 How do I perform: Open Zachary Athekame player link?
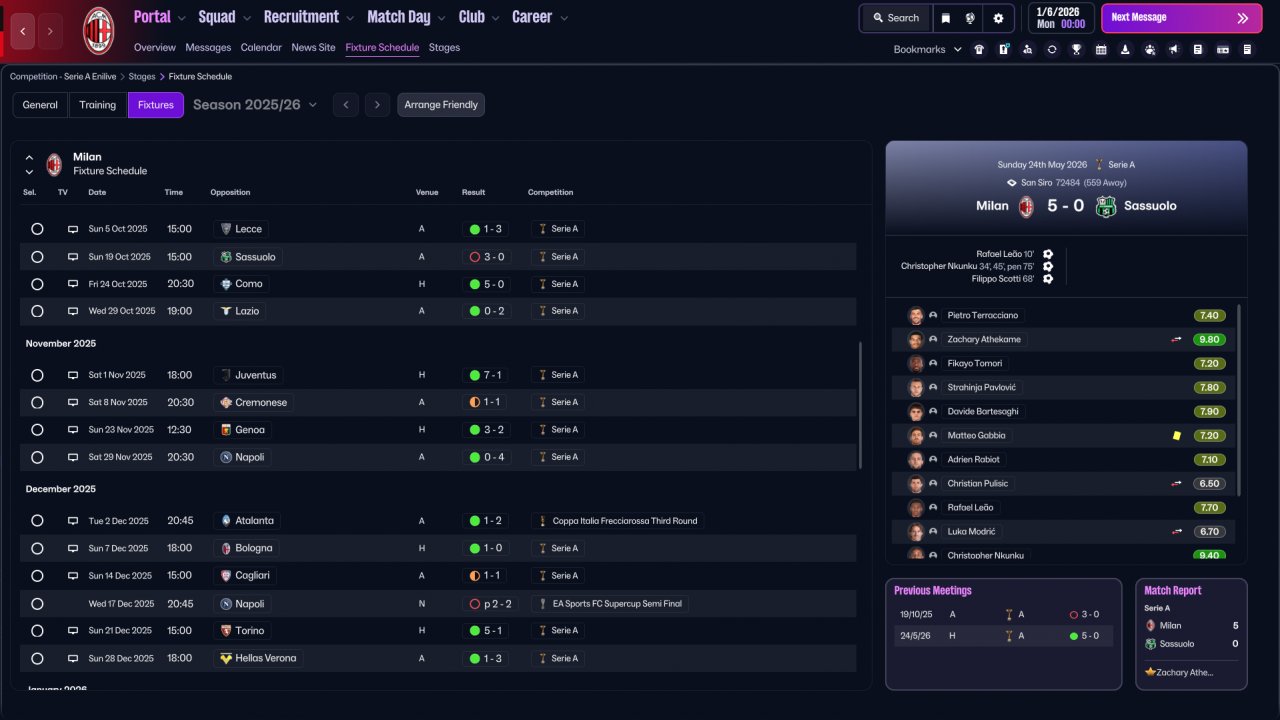pyautogui.click(x=984, y=339)
